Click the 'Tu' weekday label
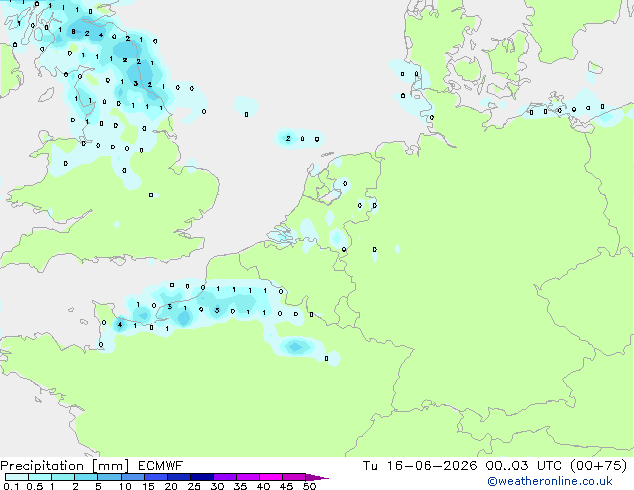This screenshot has height=490, width=634. 370,466
